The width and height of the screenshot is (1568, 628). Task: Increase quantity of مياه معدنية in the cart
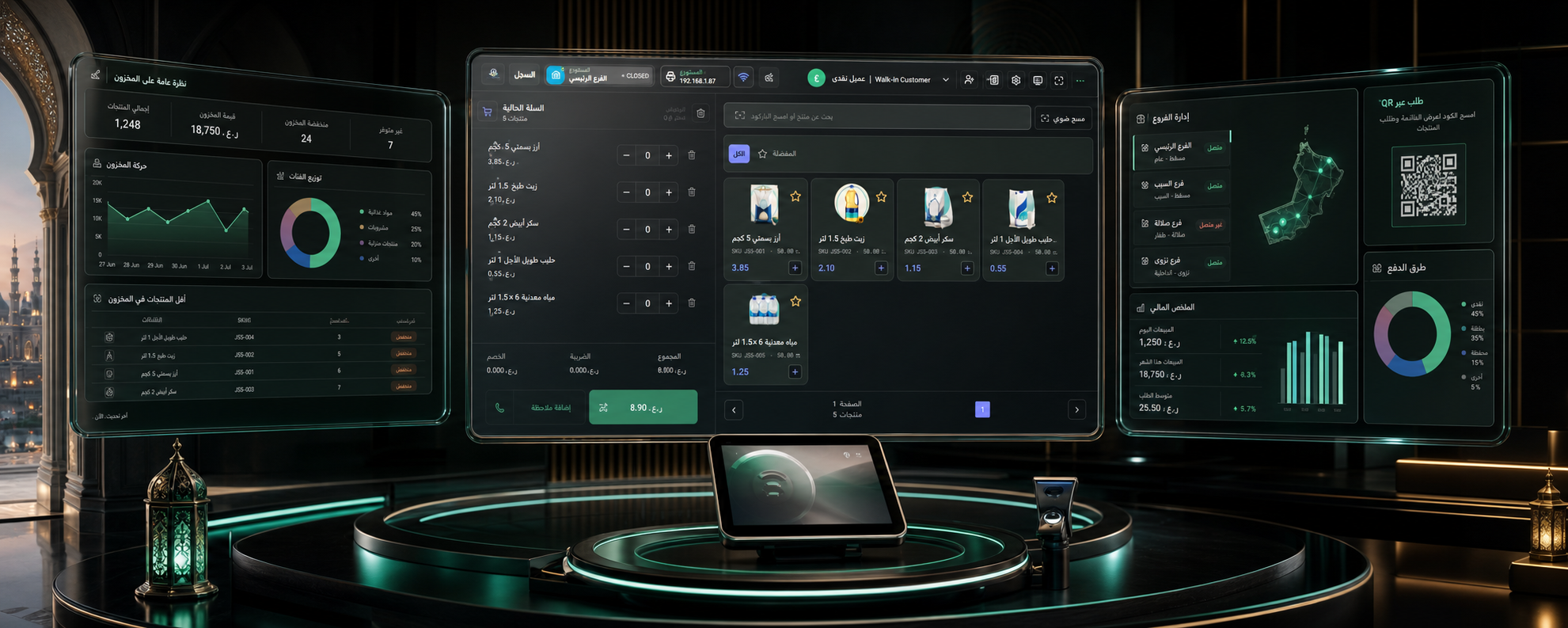tap(669, 303)
